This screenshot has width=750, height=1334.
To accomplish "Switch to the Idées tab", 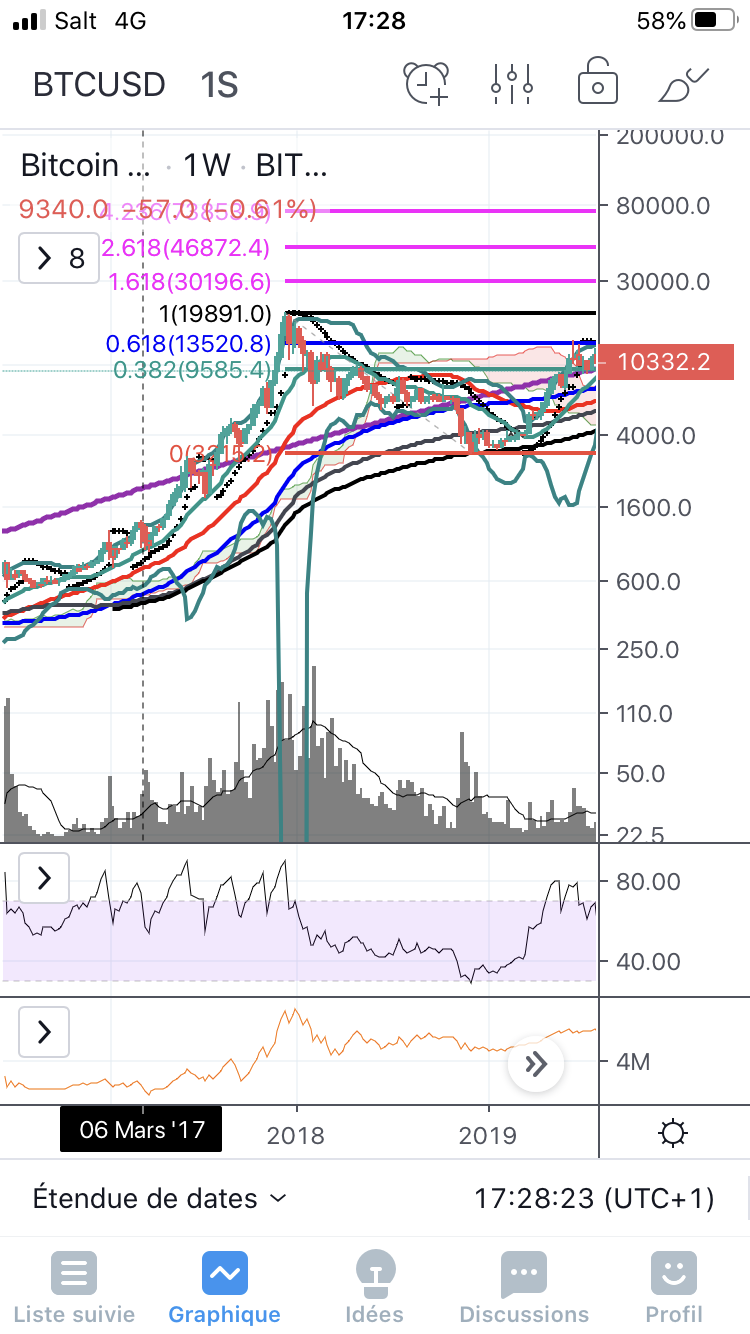I will [374, 1287].
